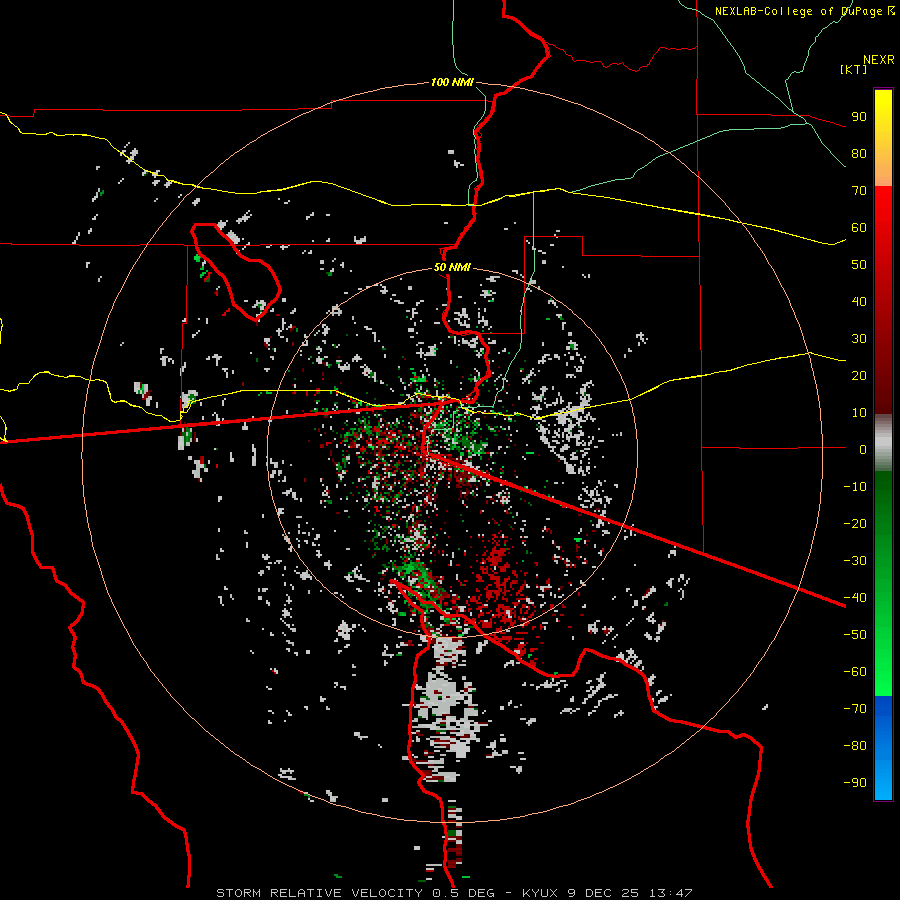This screenshot has height=900, width=900.
Task: Click the yellow top segment of color bar
Action: coord(883,138)
